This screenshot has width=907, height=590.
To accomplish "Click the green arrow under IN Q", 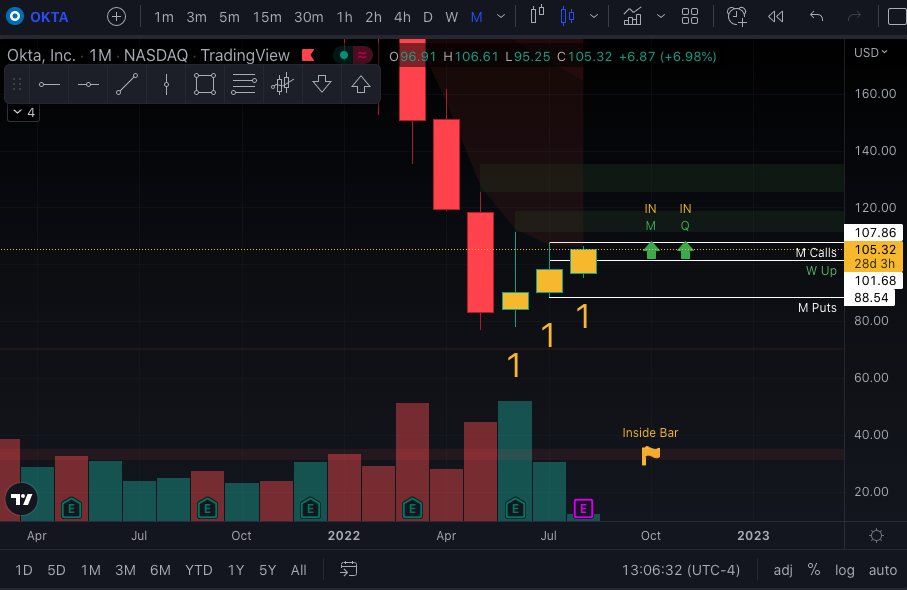I will [x=685, y=250].
